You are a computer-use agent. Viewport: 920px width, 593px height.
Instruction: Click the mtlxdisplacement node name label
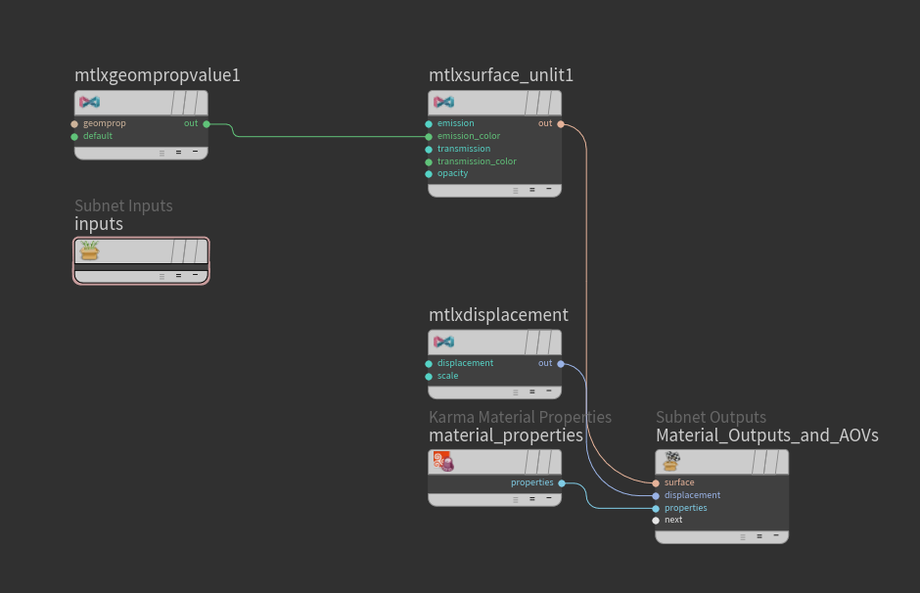pos(498,315)
